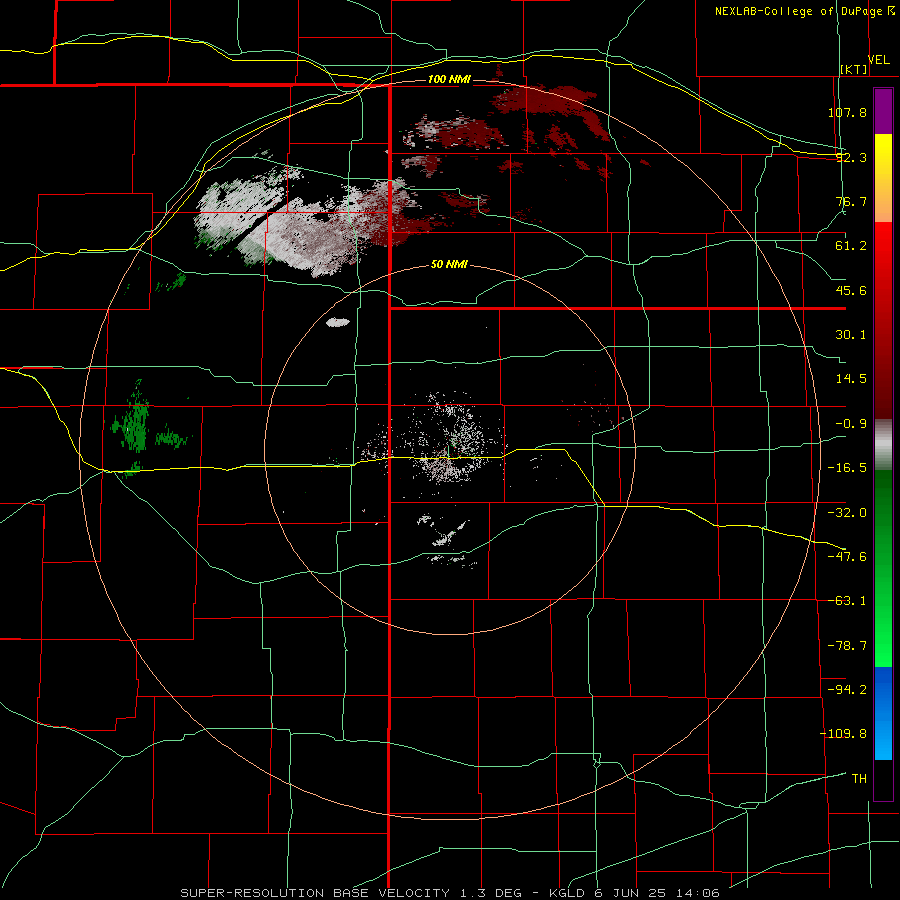The image size is (900, 900).
Task: Select the -47.6 velocity scale value
Action: 847,557
